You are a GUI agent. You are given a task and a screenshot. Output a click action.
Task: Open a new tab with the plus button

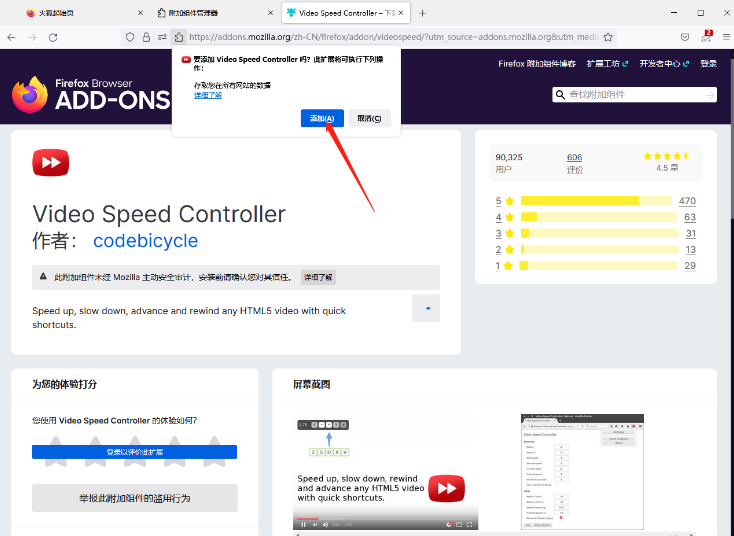tap(422, 13)
